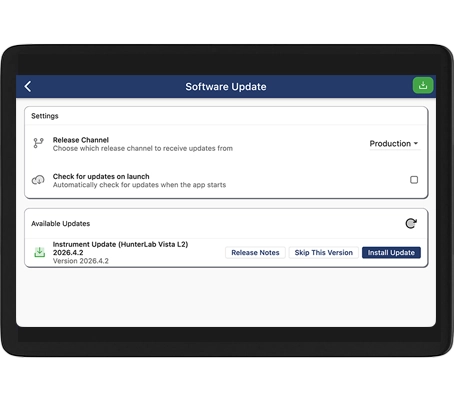Start the Install Update button

click(x=391, y=253)
